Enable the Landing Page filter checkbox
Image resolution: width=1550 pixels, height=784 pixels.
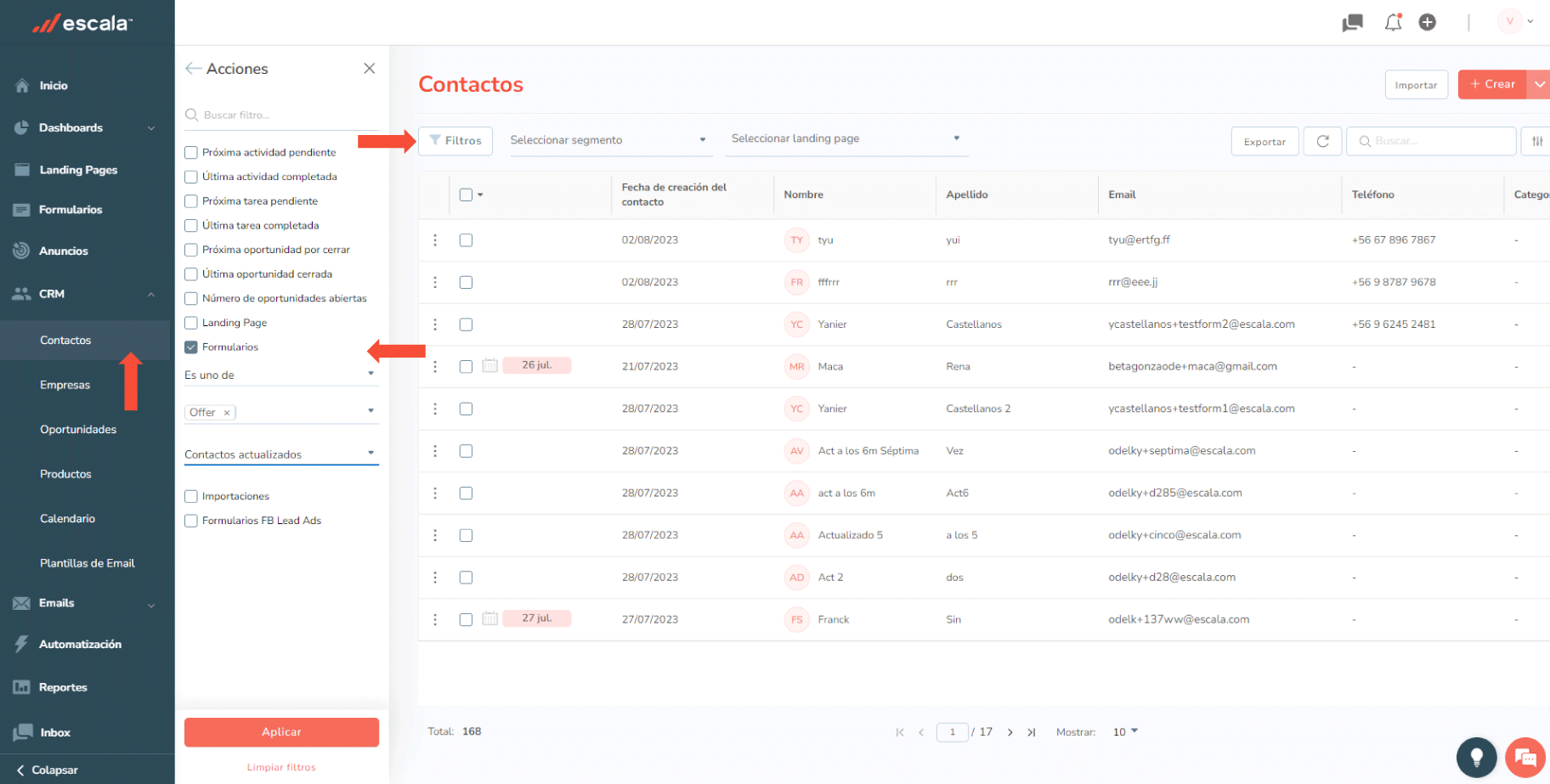(191, 323)
